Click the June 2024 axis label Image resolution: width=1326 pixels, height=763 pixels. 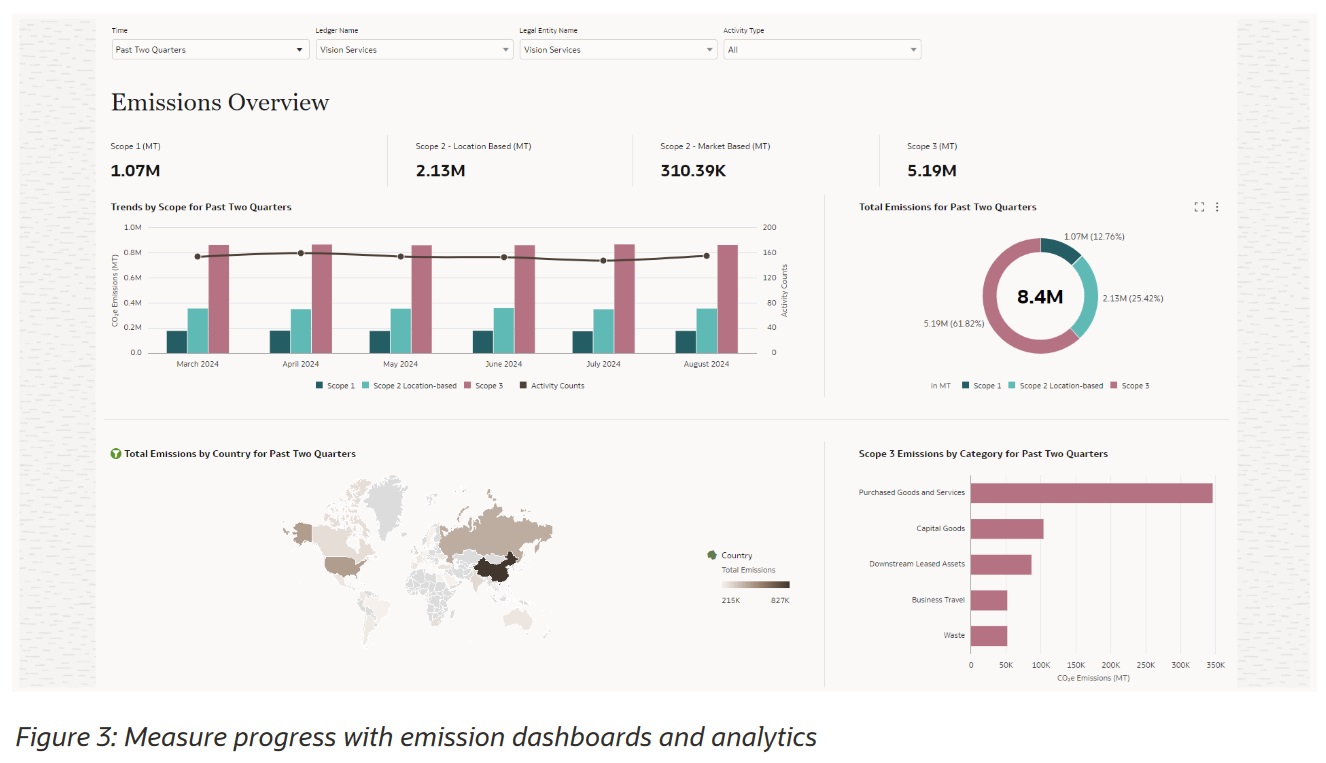[504, 364]
